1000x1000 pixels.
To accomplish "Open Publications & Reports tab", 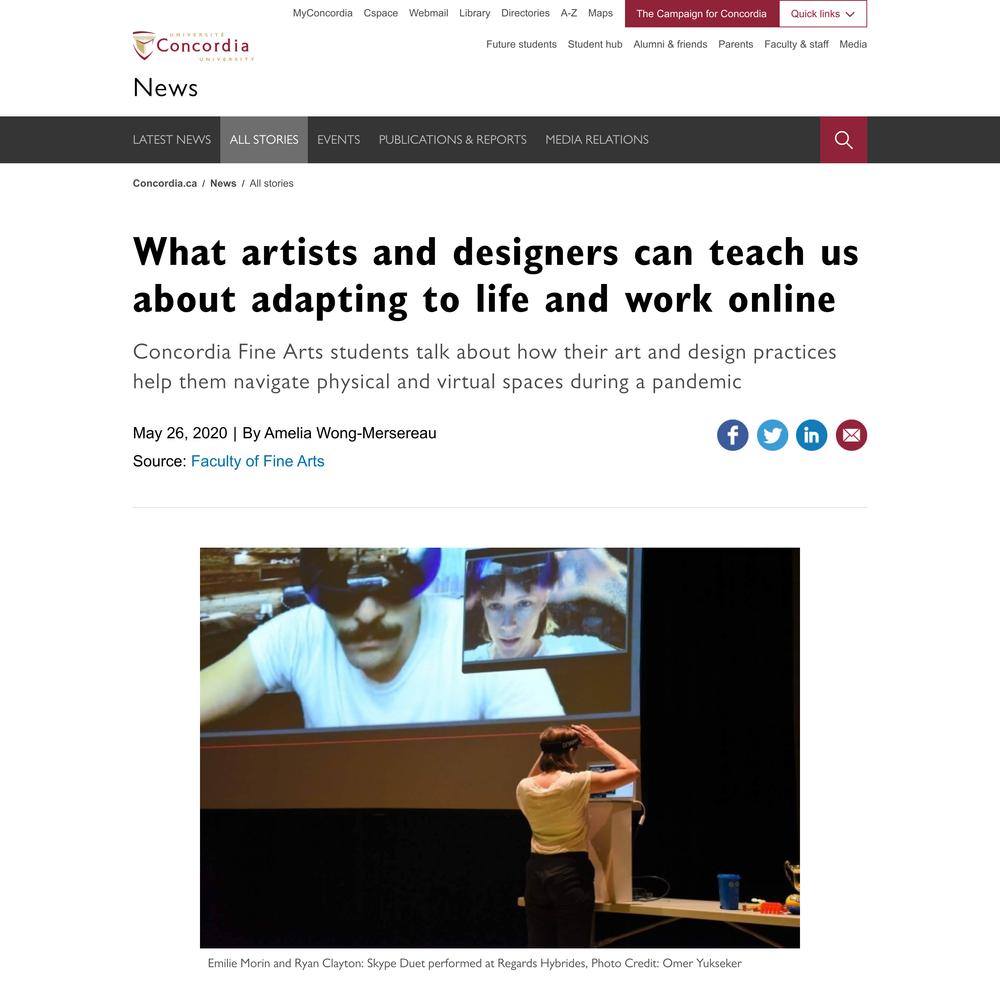I will pyautogui.click(x=453, y=140).
